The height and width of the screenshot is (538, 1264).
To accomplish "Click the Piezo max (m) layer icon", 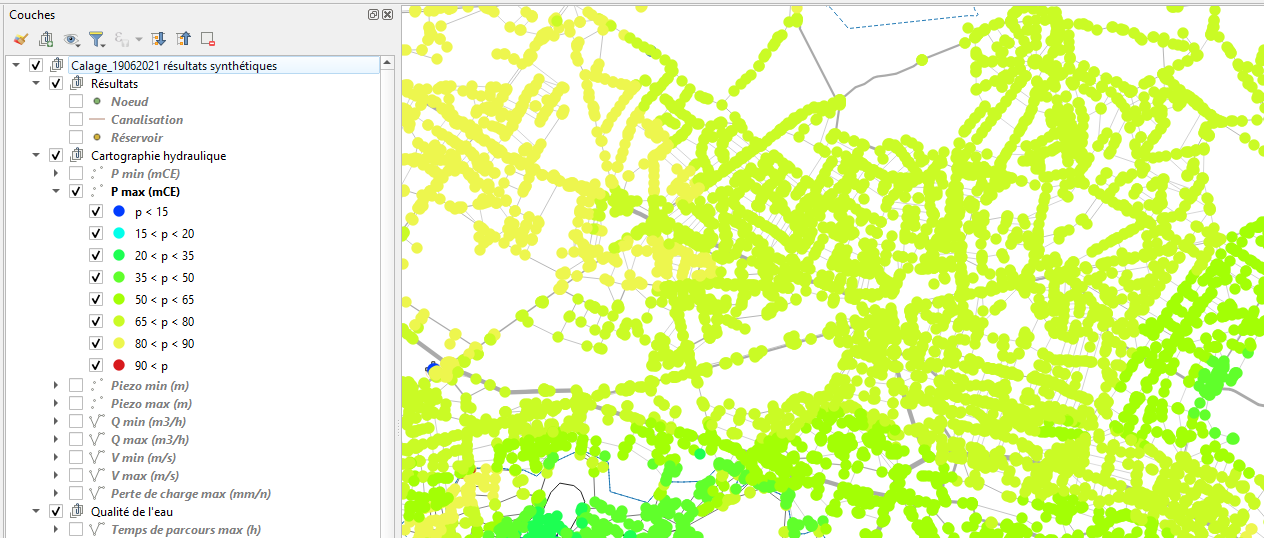I will 97,404.
